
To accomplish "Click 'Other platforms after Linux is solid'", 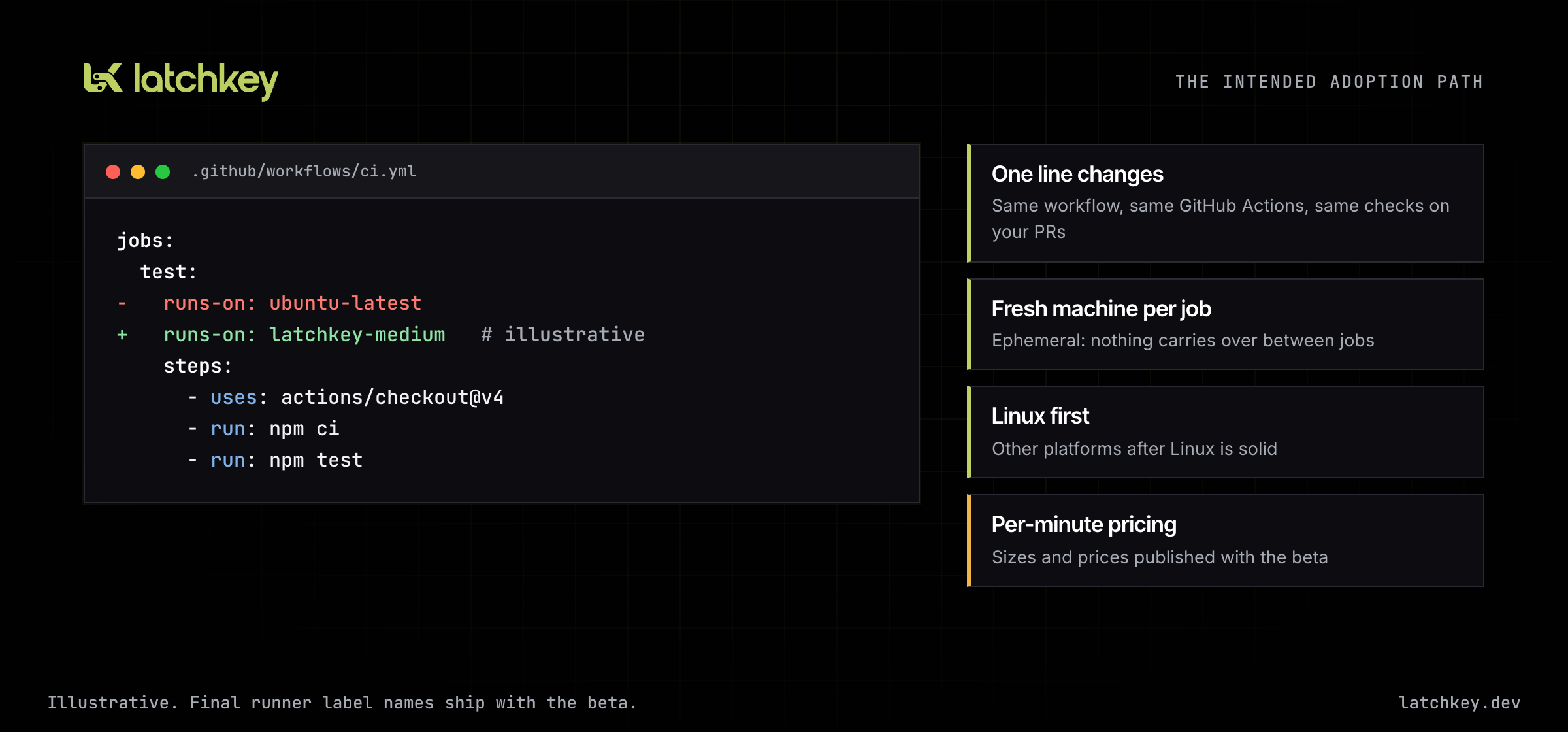I will [x=1134, y=449].
